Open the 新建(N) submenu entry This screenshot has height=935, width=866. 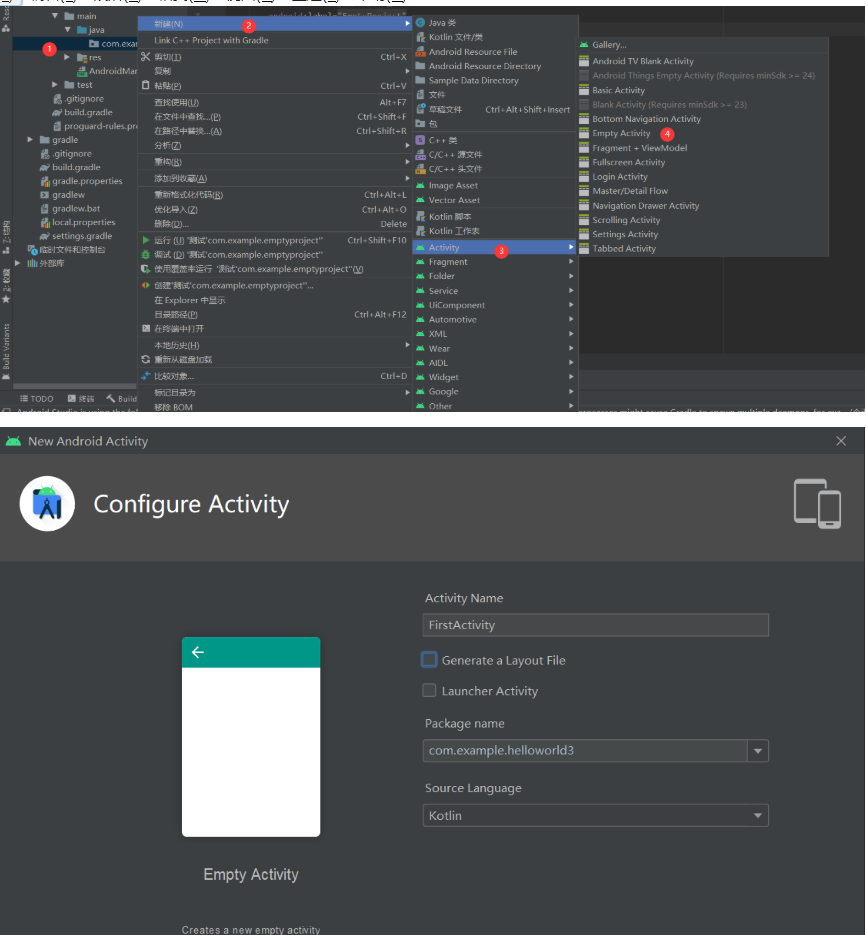pyautogui.click(x=275, y=23)
